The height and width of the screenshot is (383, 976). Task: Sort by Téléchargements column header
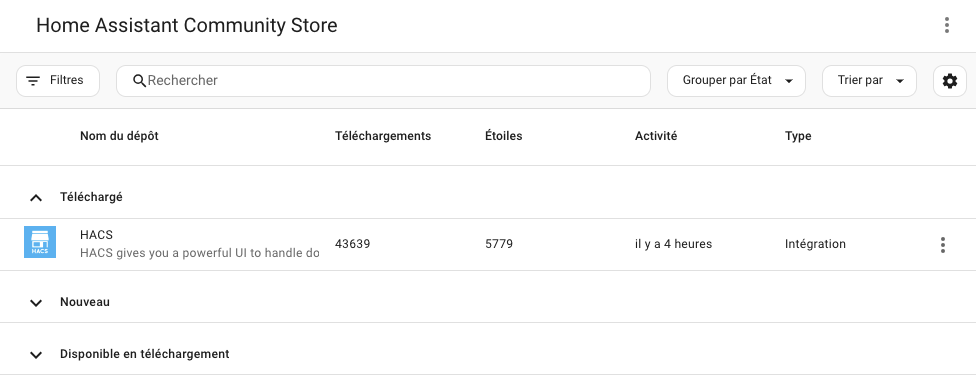[383, 136]
